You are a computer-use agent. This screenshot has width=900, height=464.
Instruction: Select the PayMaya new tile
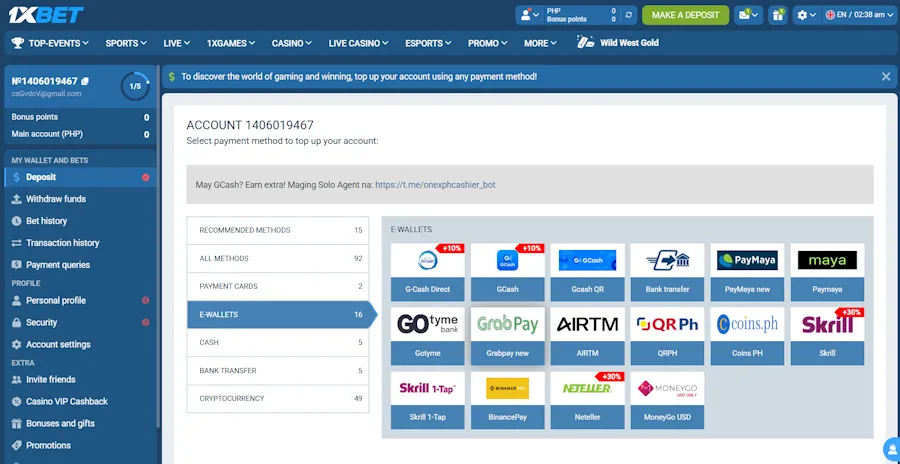pos(747,272)
